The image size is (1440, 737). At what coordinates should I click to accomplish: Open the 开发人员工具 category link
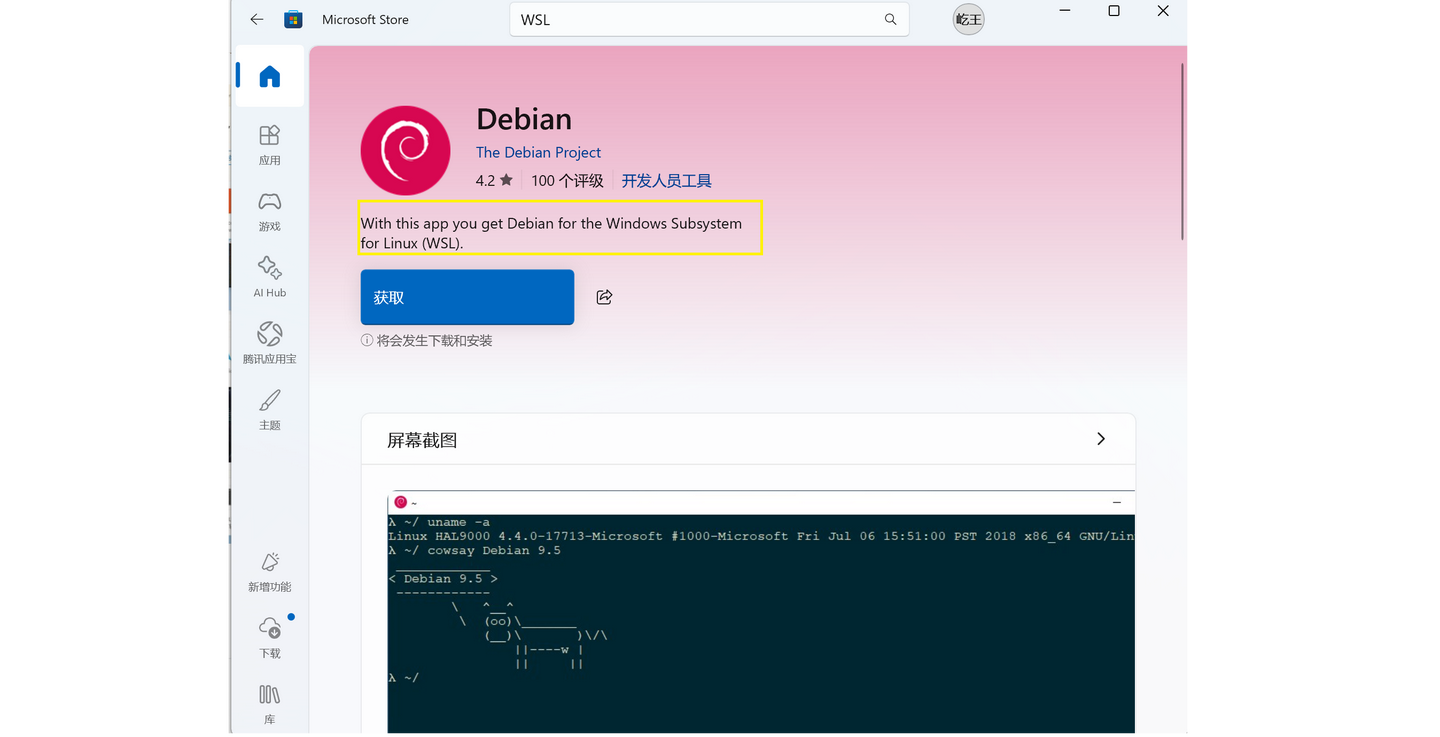click(x=667, y=181)
